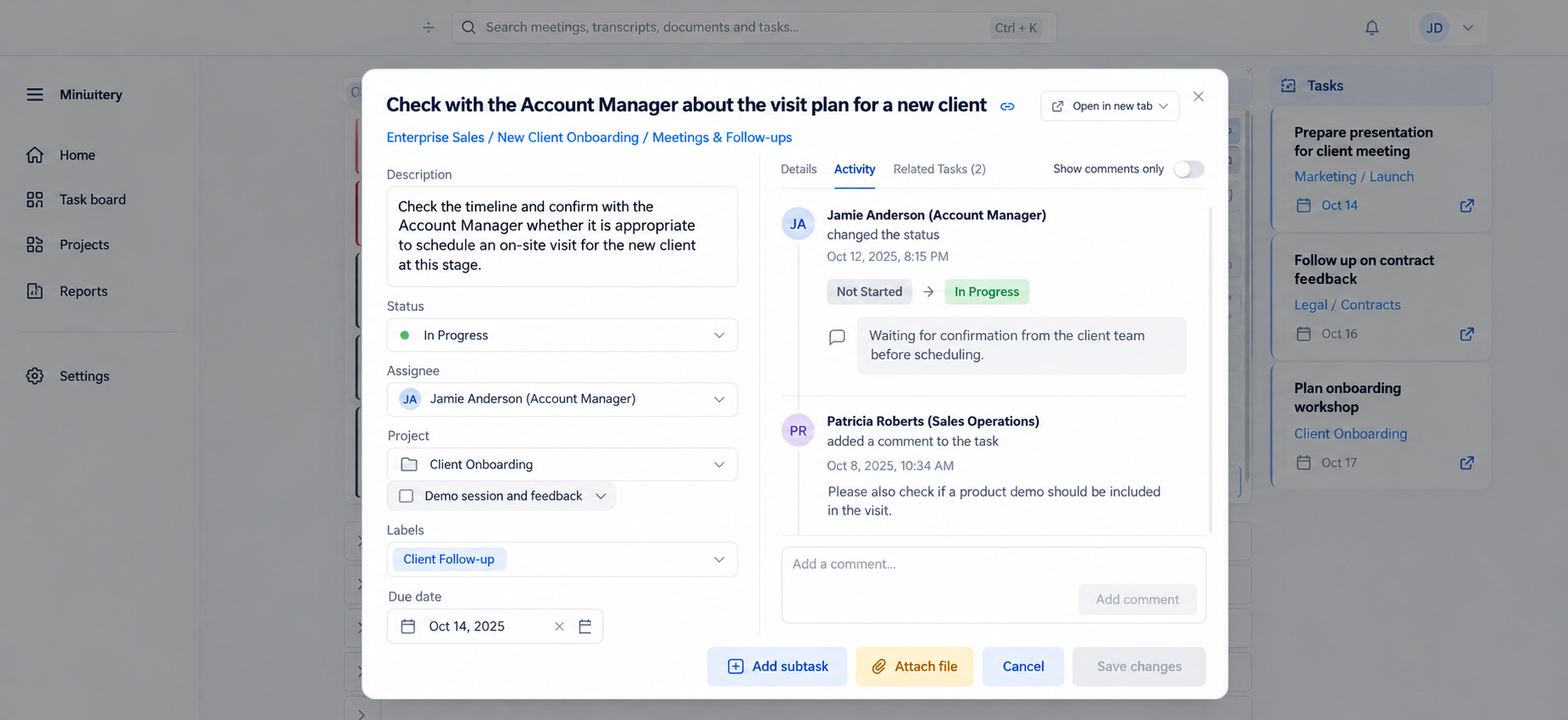Open the calendar picker icon after due date
This screenshot has height=720, width=1568.
tap(585, 626)
